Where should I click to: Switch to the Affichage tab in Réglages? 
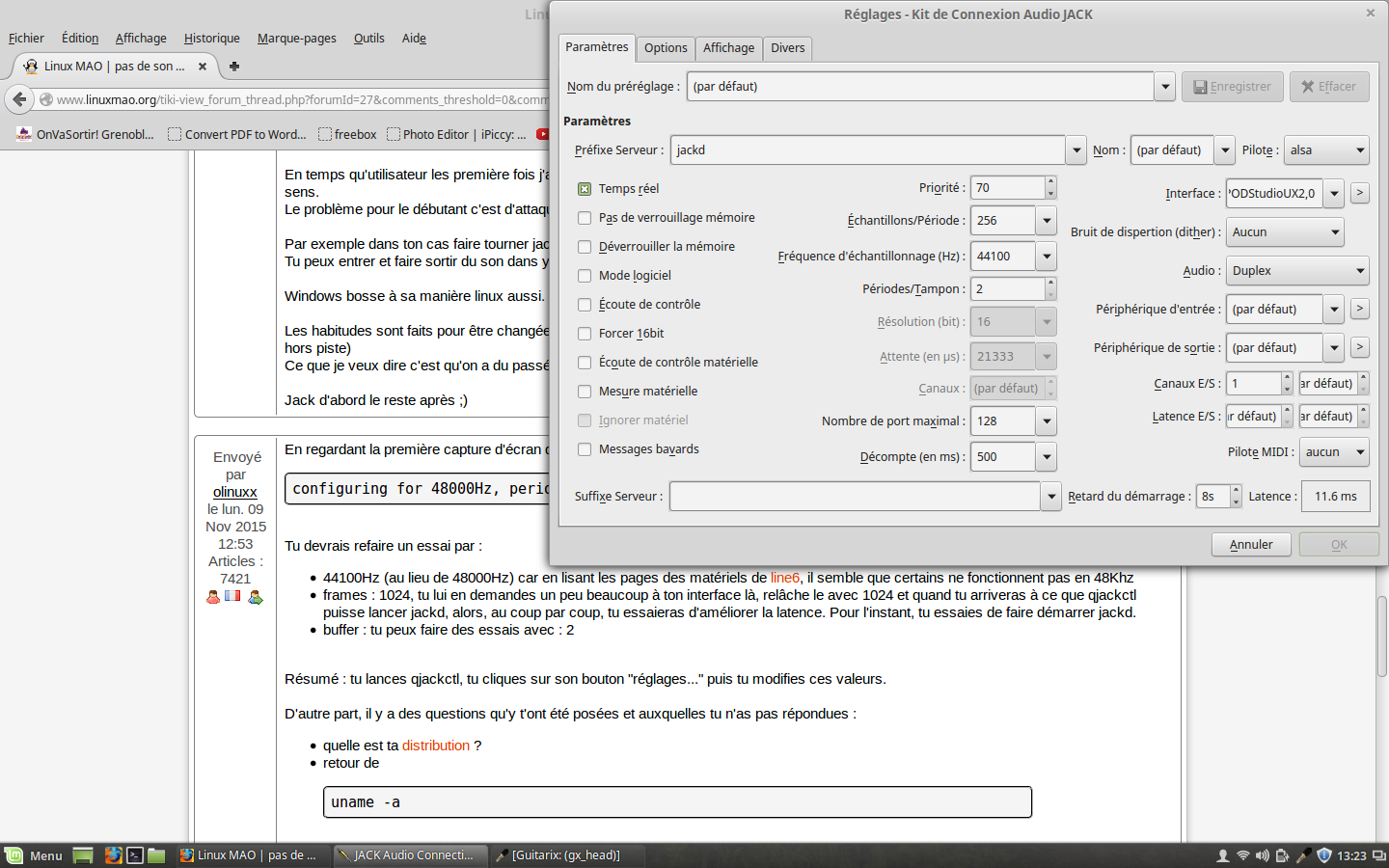click(729, 48)
